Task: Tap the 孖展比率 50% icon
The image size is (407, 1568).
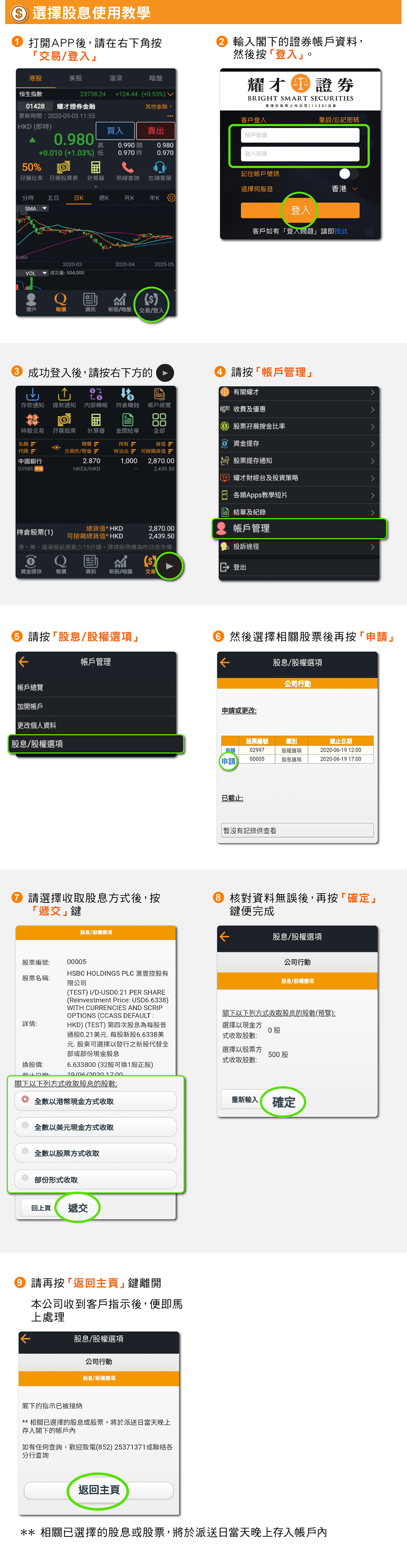Action: click(x=31, y=171)
